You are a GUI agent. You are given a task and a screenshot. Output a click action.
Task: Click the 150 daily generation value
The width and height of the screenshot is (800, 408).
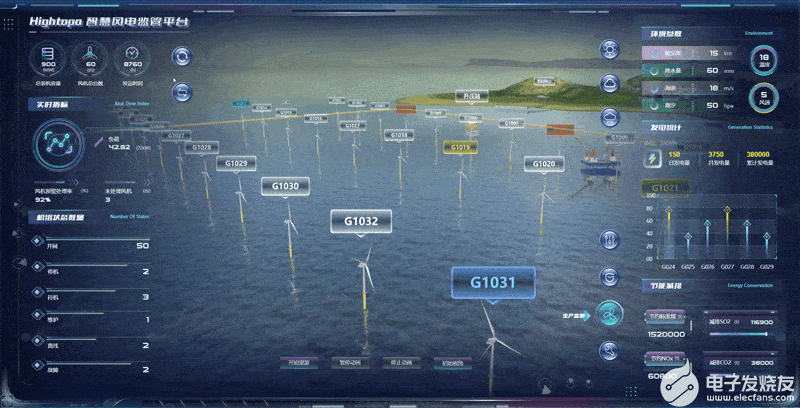pyautogui.click(x=674, y=155)
